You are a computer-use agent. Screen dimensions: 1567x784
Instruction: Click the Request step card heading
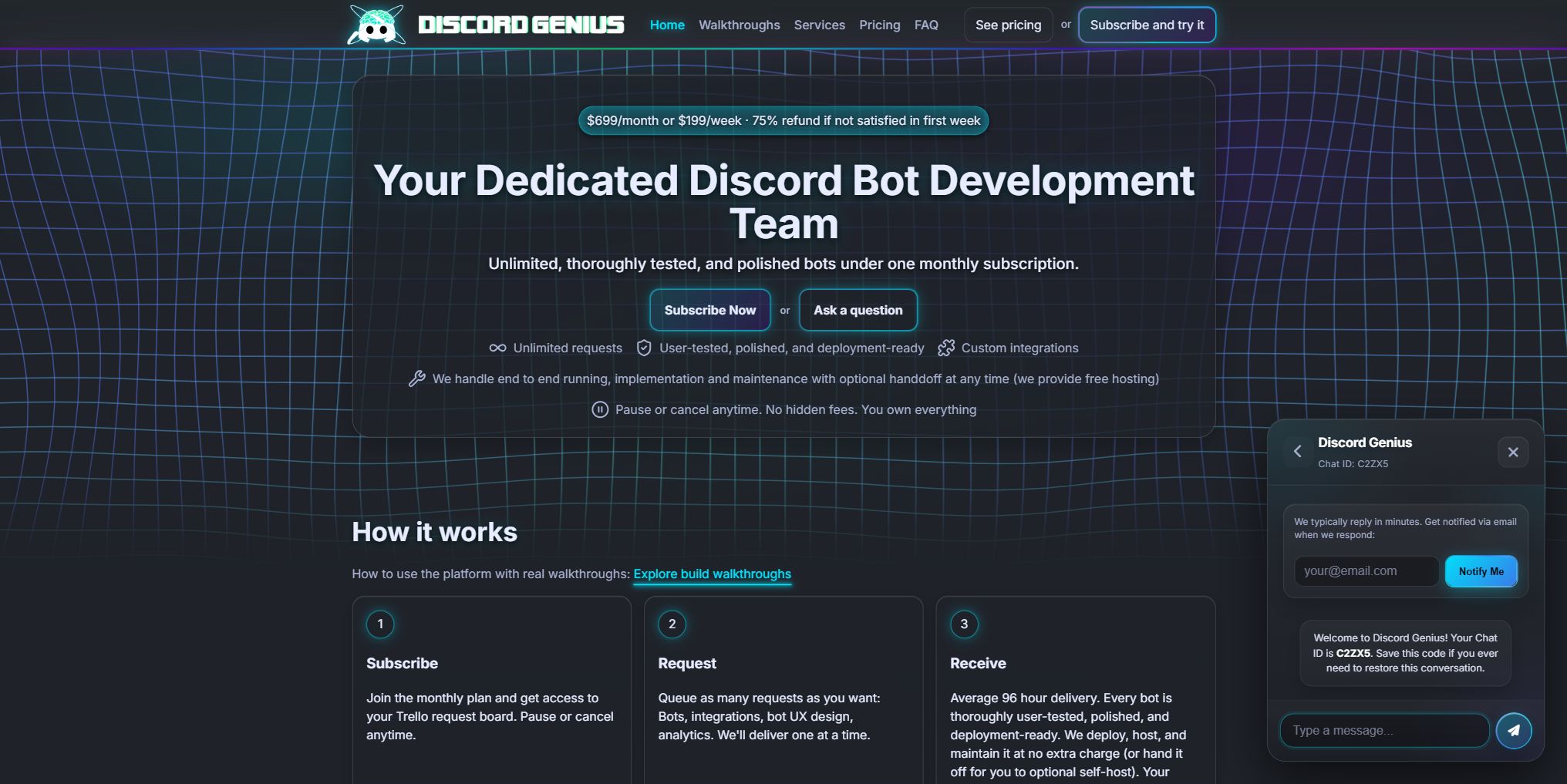(x=687, y=663)
